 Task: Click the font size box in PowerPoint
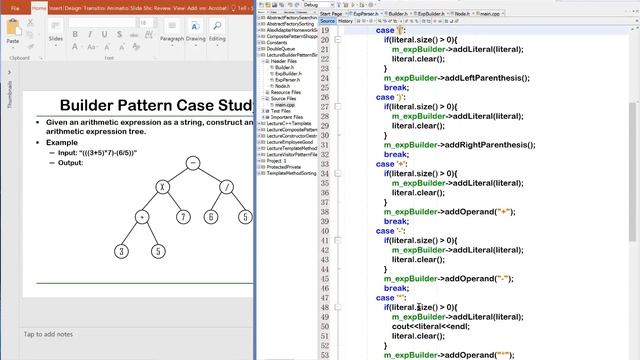[x=146, y=23]
